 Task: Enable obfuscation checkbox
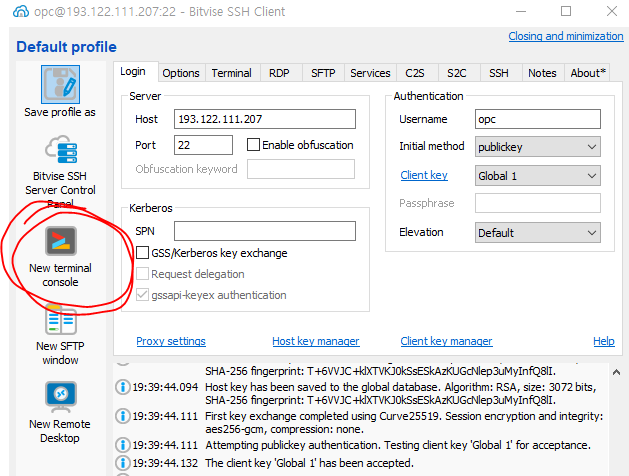(x=253, y=145)
